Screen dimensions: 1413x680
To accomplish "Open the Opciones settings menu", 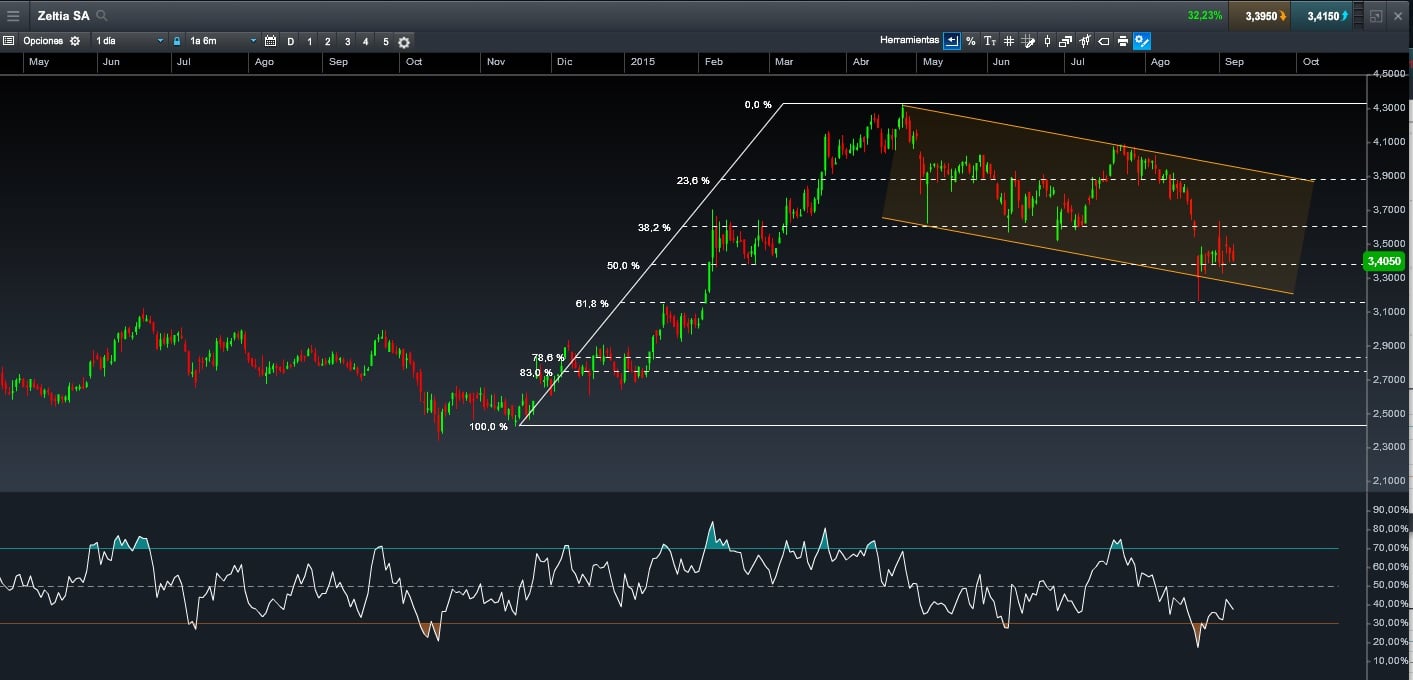I will (42, 41).
